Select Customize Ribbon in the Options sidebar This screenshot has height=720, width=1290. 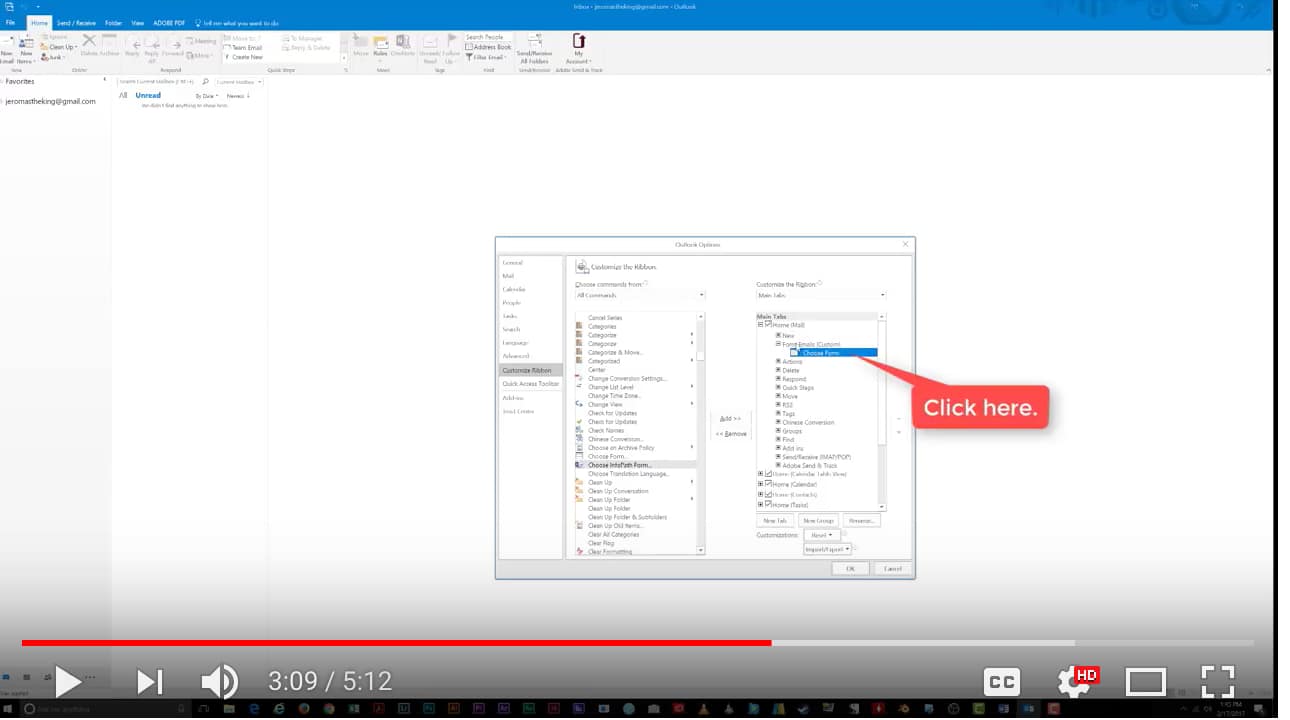[530, 369]
